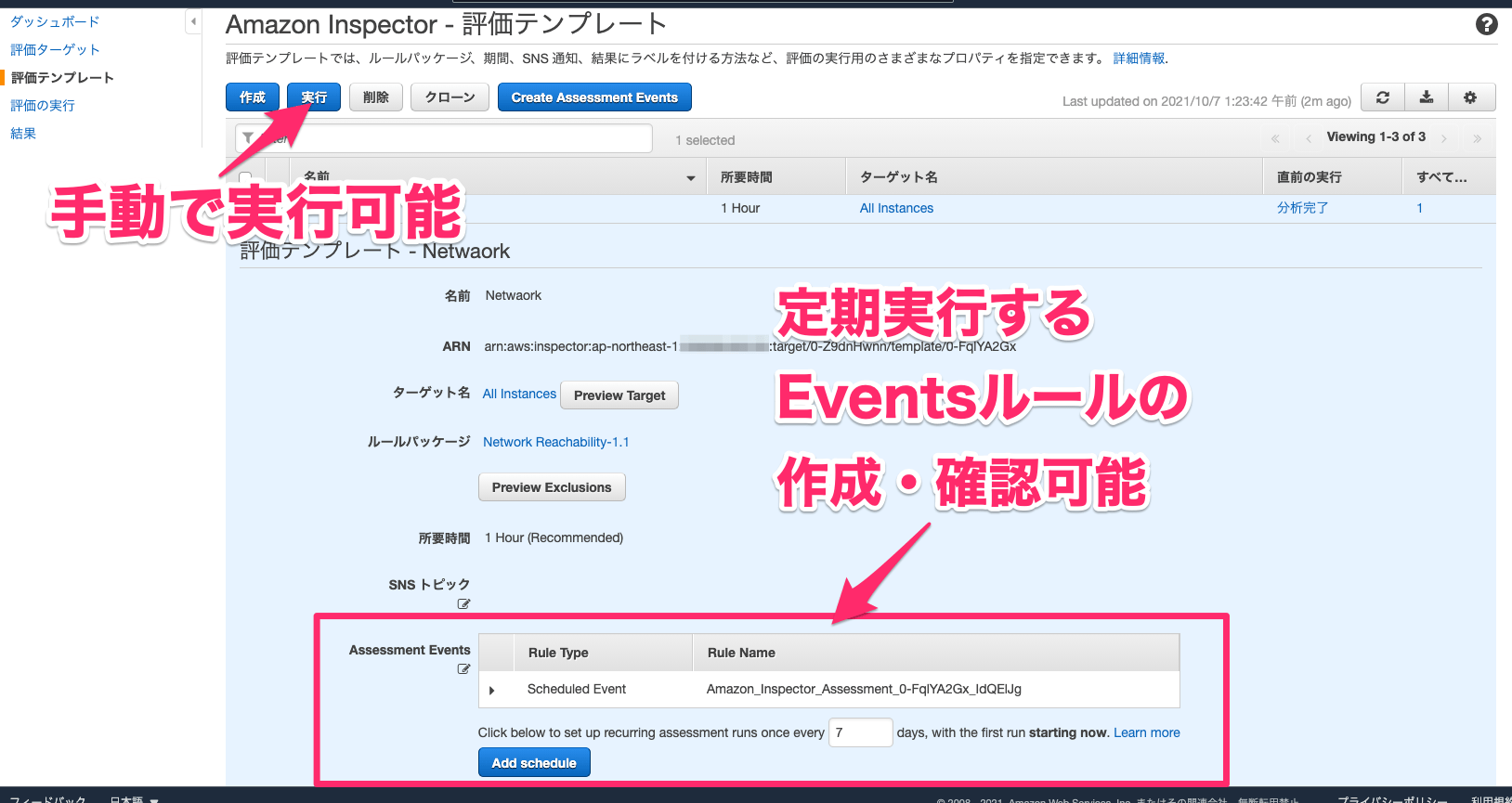Viewport: 1512px width, 803px height.
Task: Open the Learn more link
Action: click(x=1147, y=732)
